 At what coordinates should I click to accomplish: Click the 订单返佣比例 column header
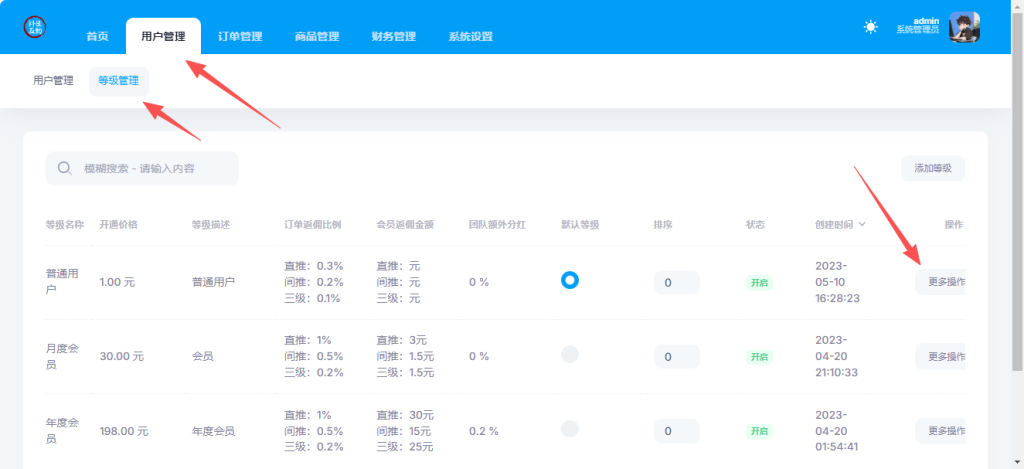pos(313,224)
